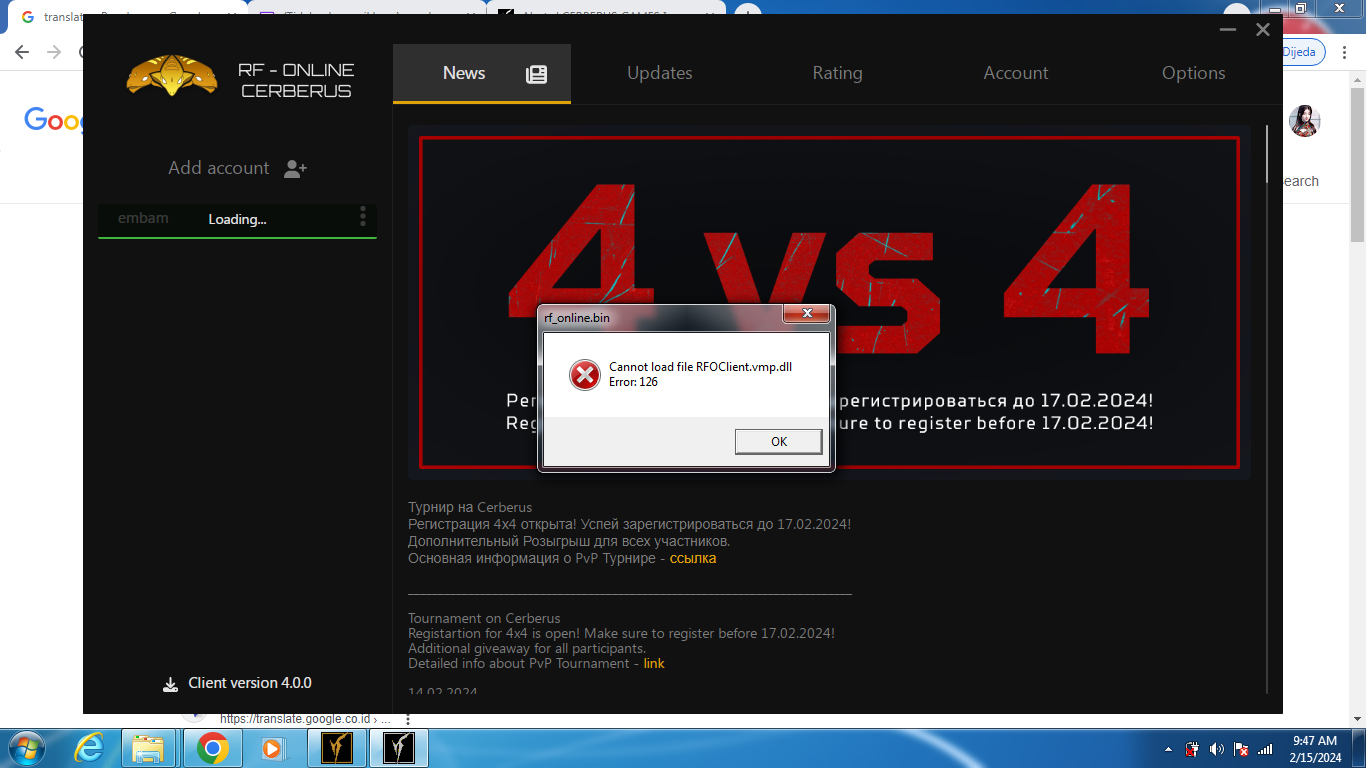The width and height of the screenshot is (1366, 768).
Task: Open the three-dot menu for embam account
Action: (363, 216)
